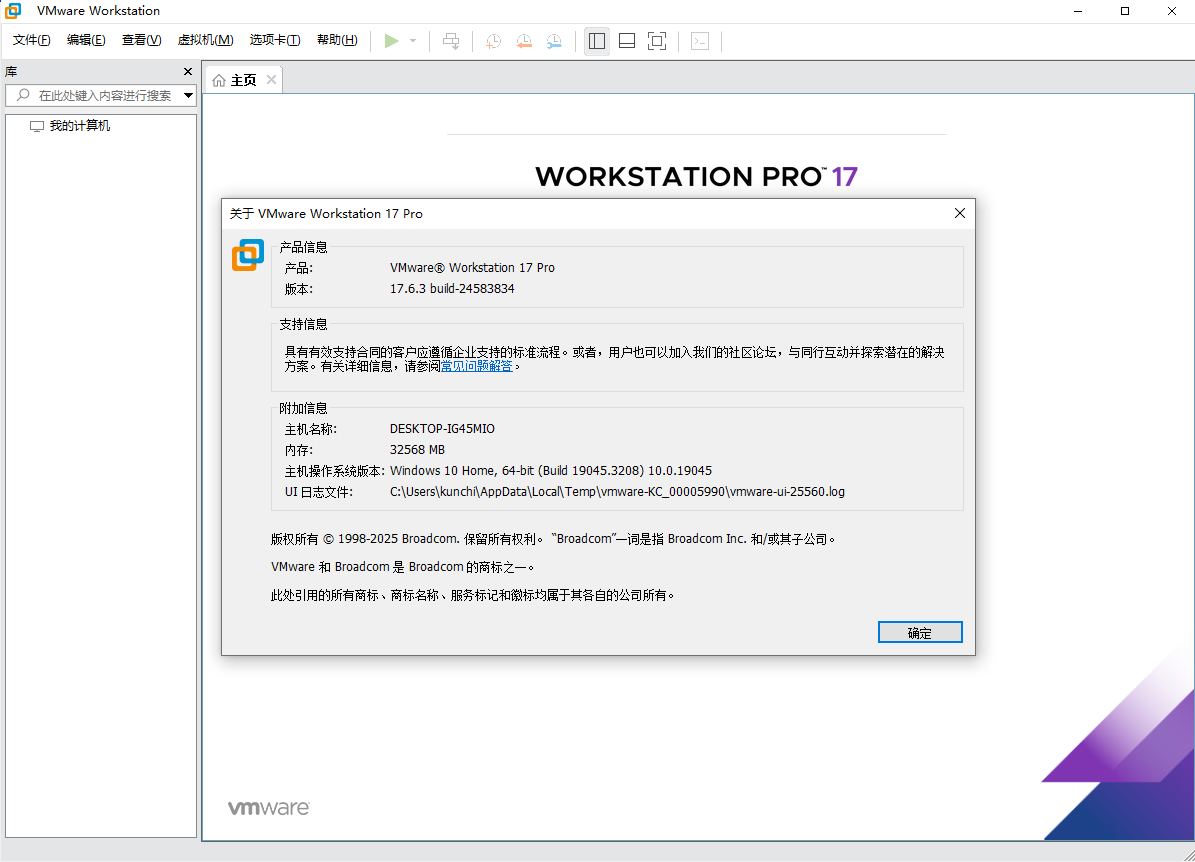Viewport: 1195px width, 862px height.
Task: Click the power on (play) toolbar icon
Action: (x=391, y=41)
